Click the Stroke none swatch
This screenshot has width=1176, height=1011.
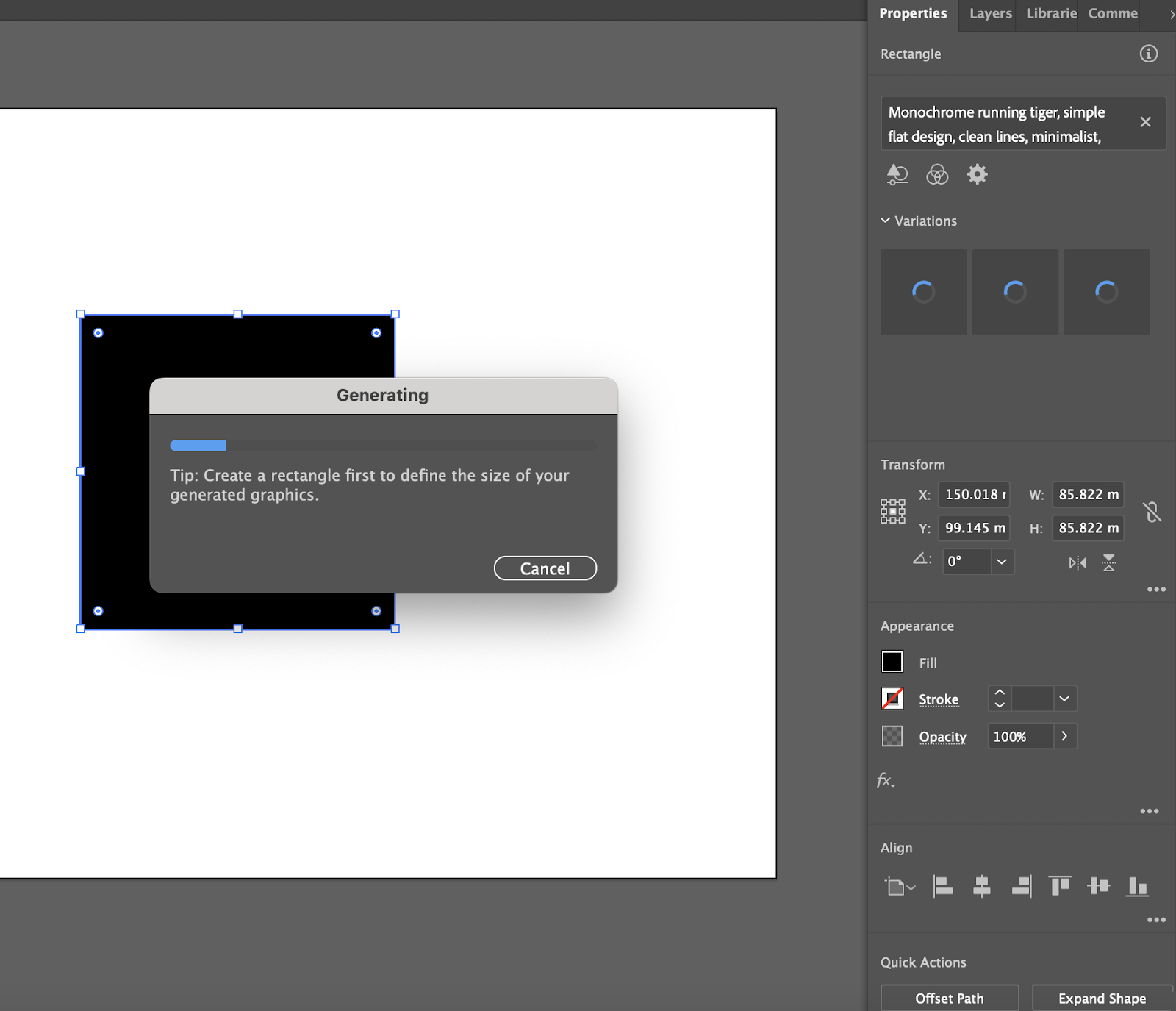pyautogui.click(x=892, y=699)
